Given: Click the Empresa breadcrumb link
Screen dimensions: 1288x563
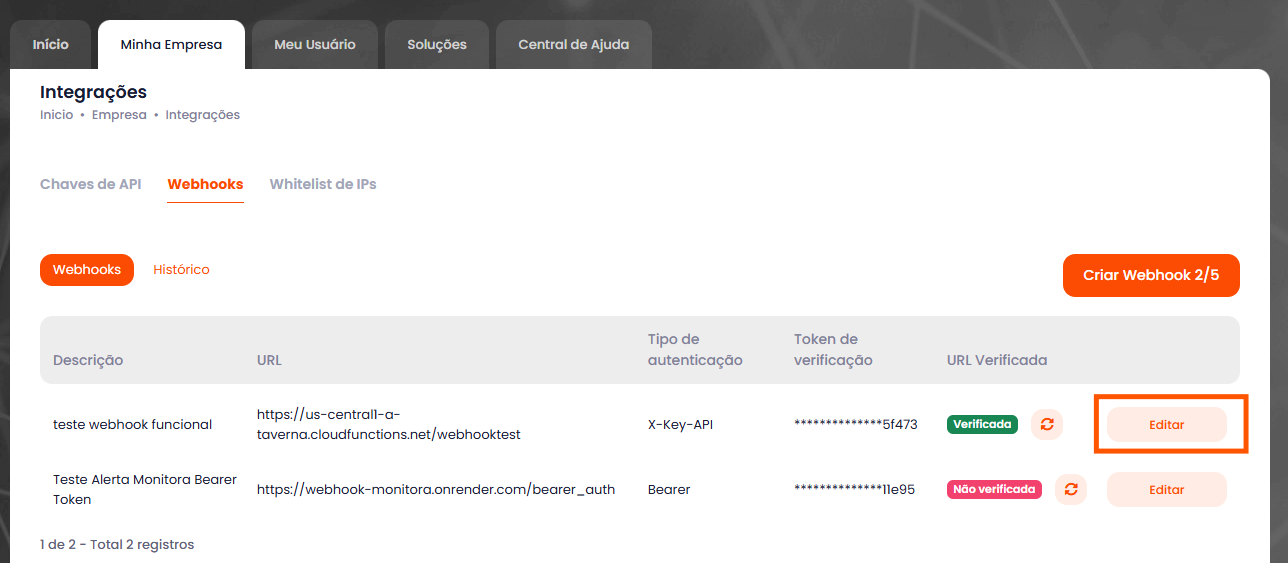Looking at the screenshot, I should pyautogui.click(x=119, y=115).
